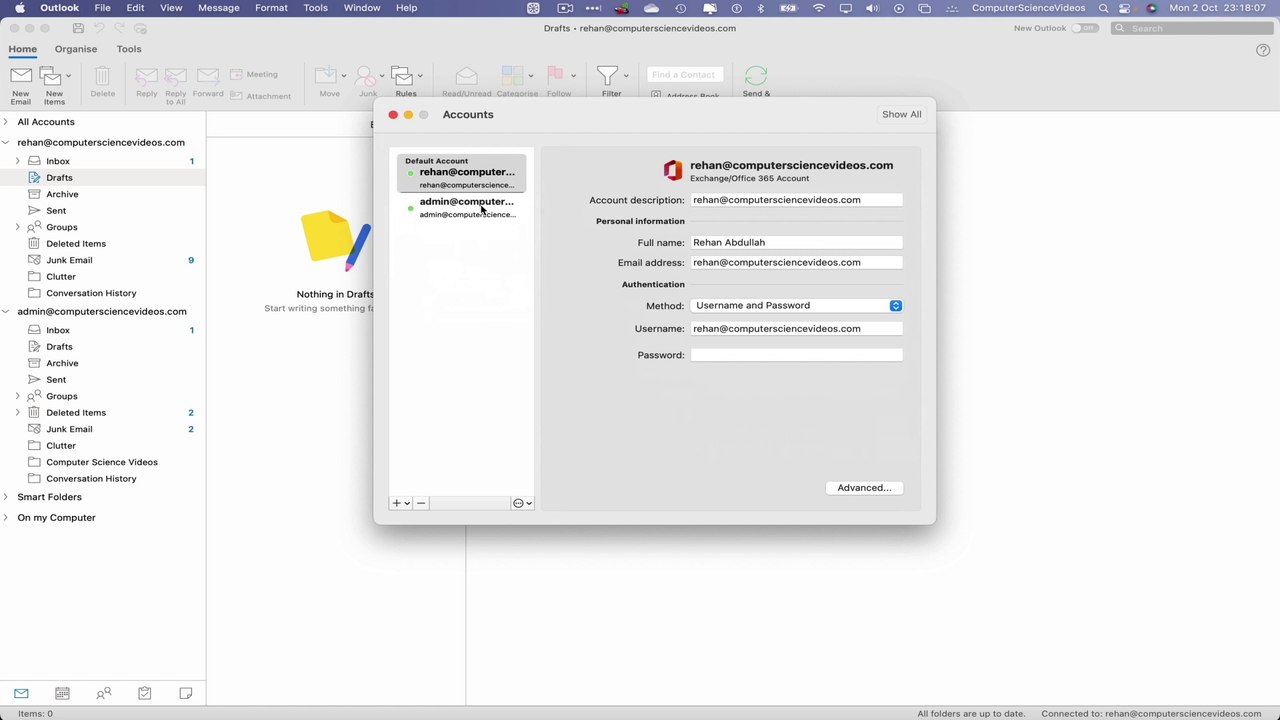
Task: Click the Follow Up flag icon
Action: (555, 75)
